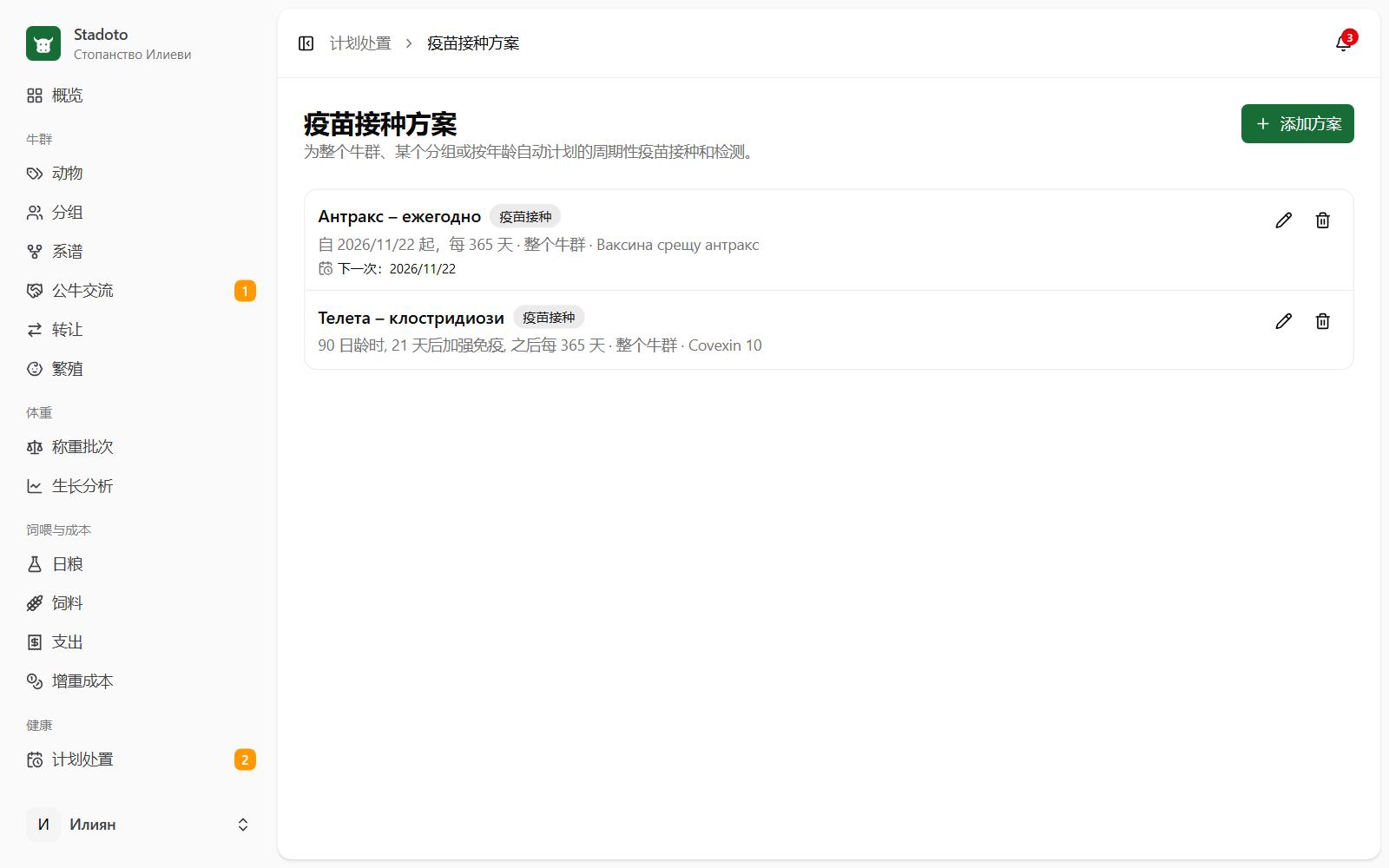Click the 疫苗接种方案 breadcrumb text

click(x=473, y=43)
